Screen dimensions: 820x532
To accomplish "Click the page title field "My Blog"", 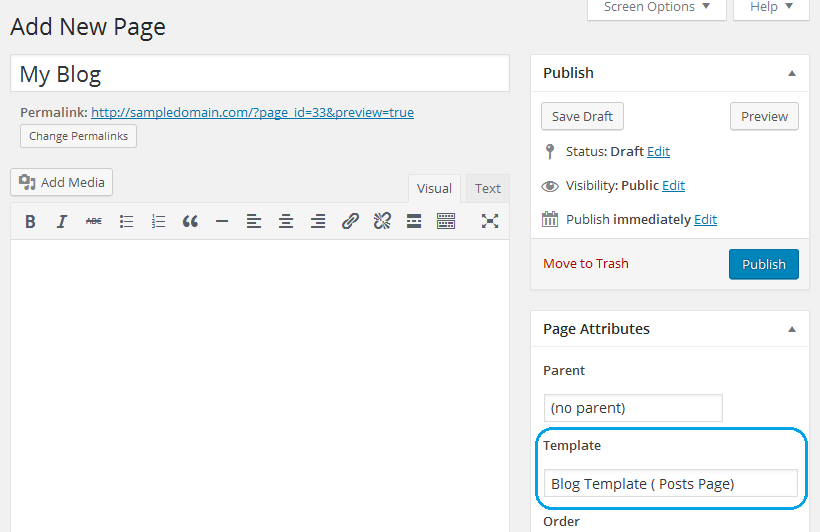I will pos(260,74).
